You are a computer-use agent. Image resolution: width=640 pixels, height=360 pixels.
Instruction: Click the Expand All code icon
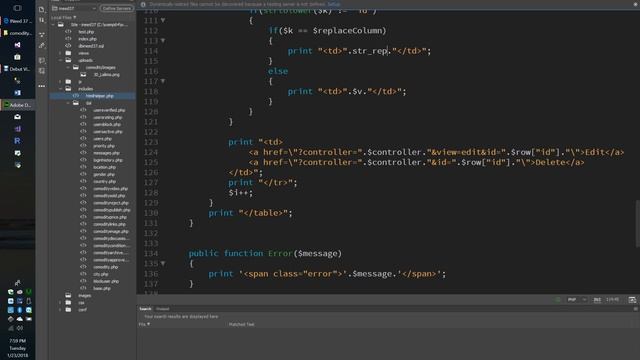tap(42, 34)
